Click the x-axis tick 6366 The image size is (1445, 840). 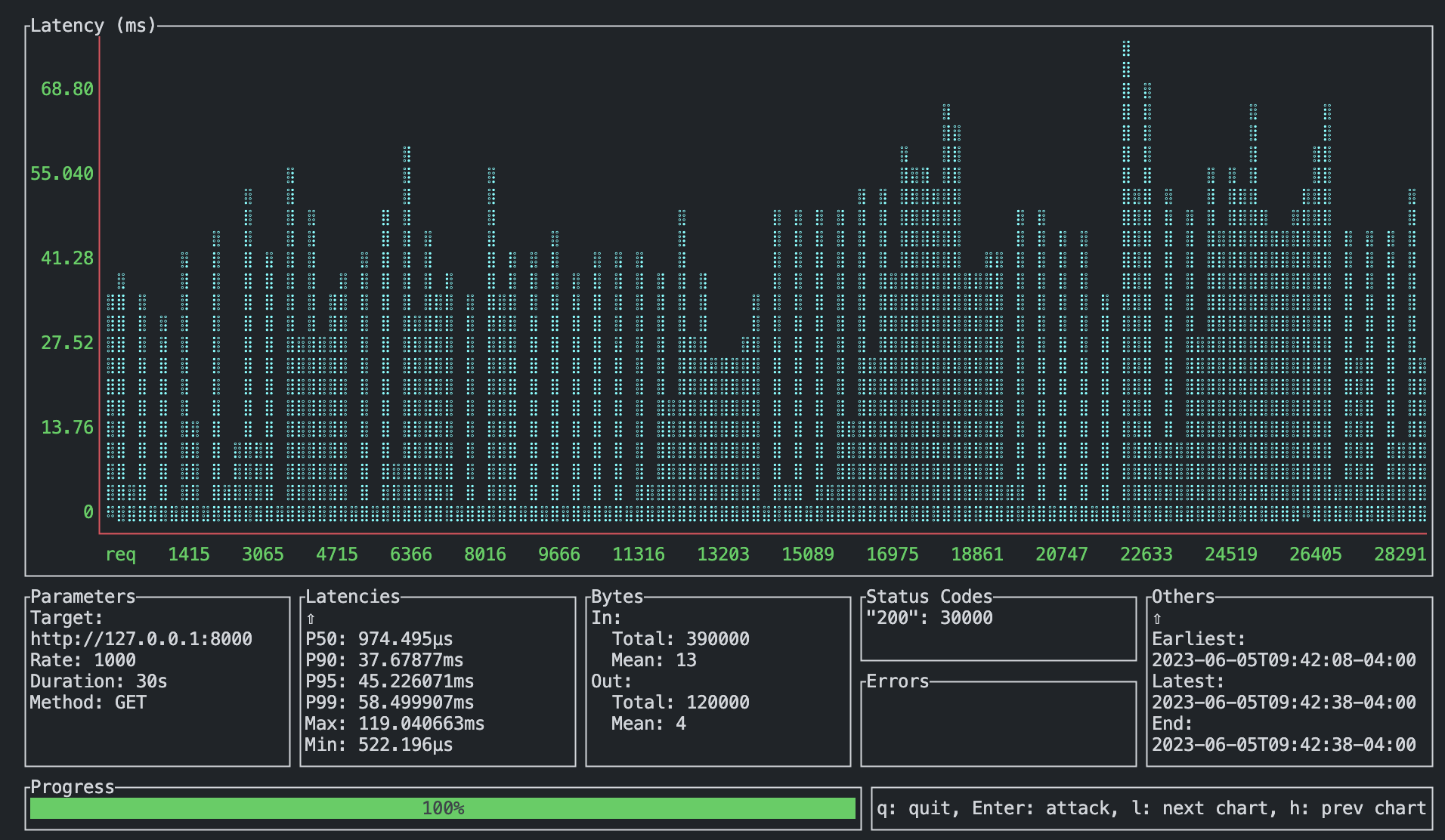pyautogui.click(x=411, y=554)
